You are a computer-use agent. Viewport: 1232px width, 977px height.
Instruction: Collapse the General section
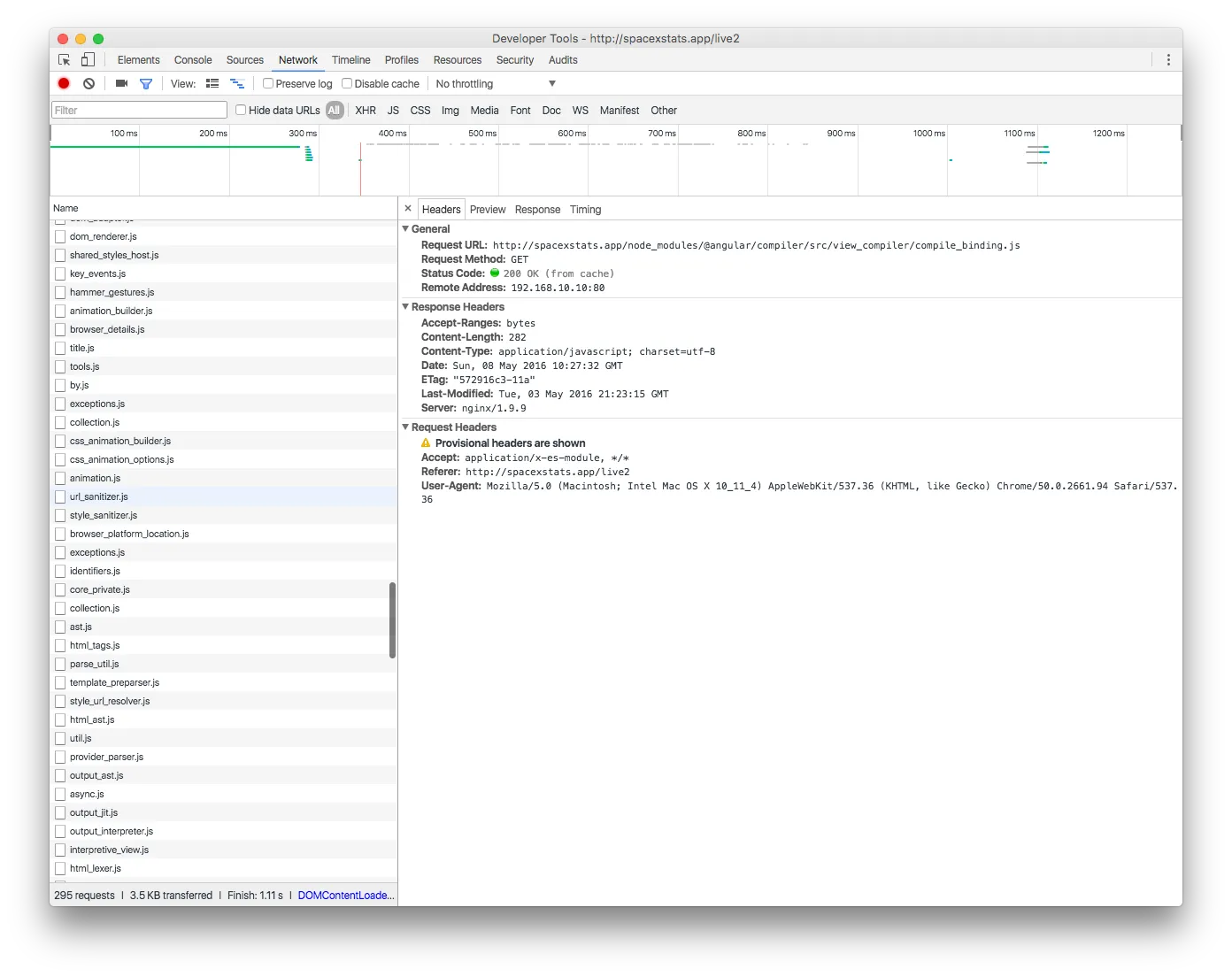(406, 228)
